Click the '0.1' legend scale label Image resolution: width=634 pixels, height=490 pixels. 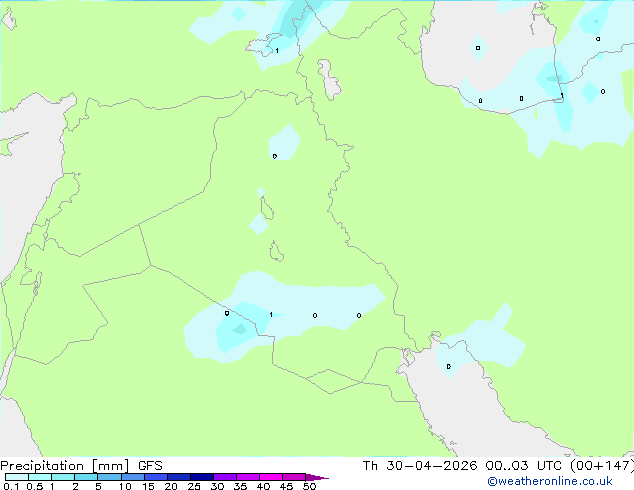click(x=11, y=486)
